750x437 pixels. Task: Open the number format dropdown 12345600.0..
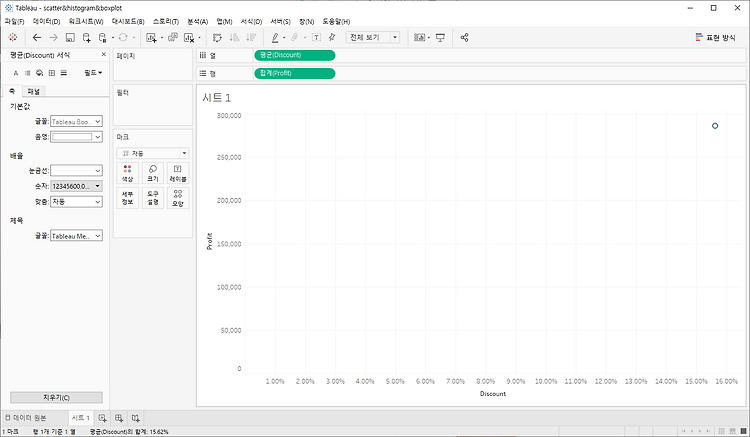76,186
